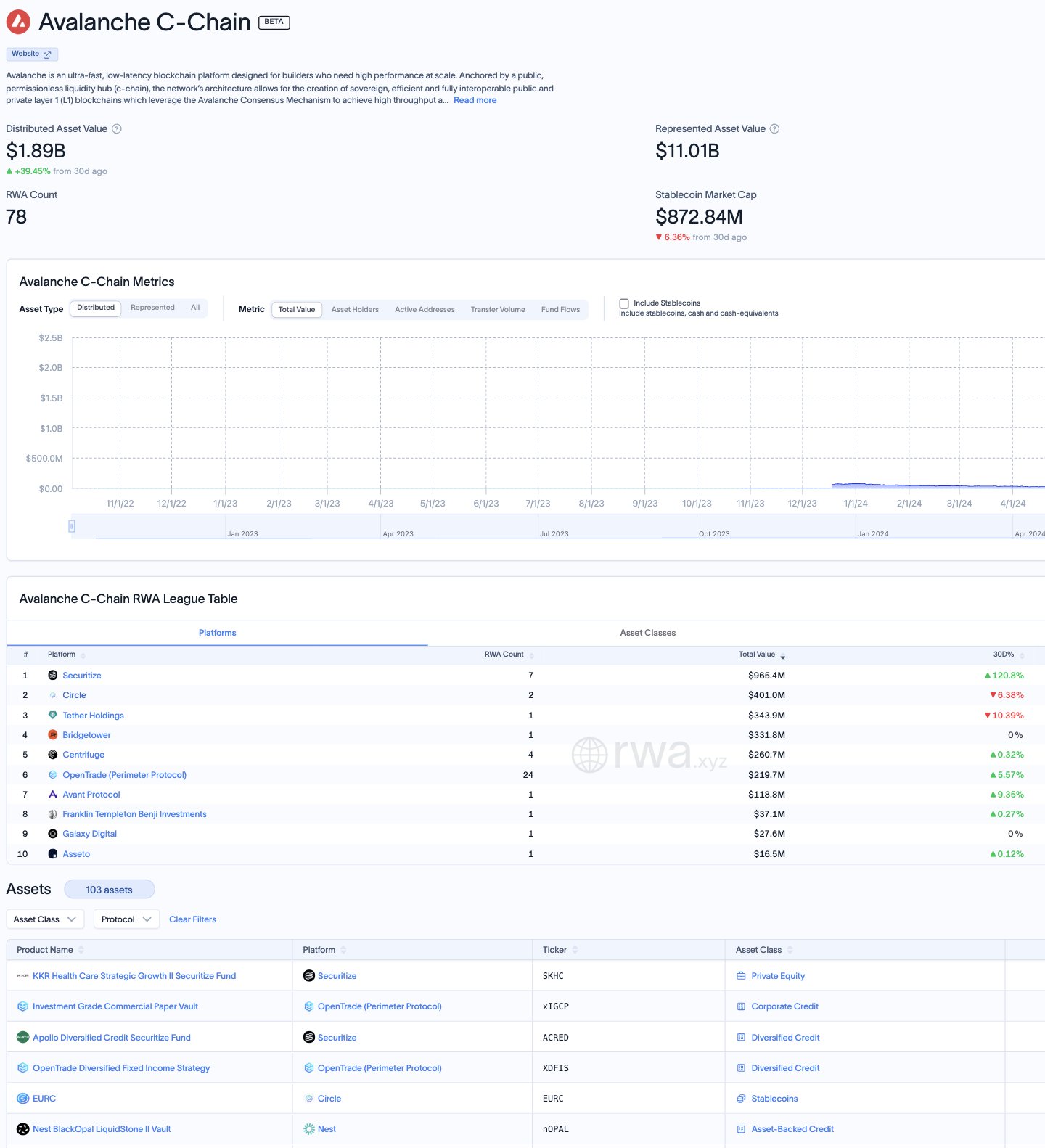1045x1148 pixels.
Task: Click the Asseto logo icon
Action: tap(52, 854)
